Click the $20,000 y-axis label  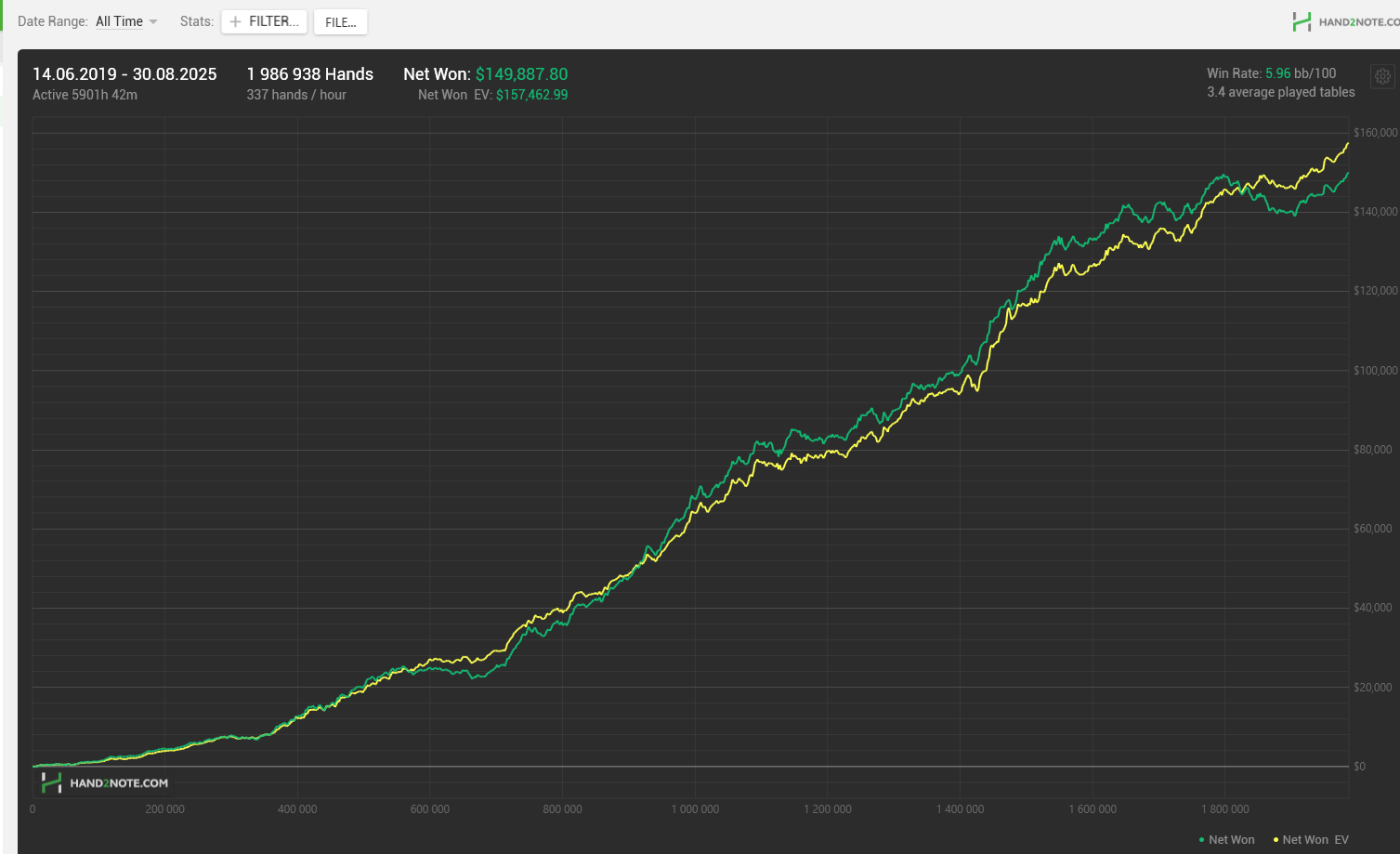(x=1373, y=688)
